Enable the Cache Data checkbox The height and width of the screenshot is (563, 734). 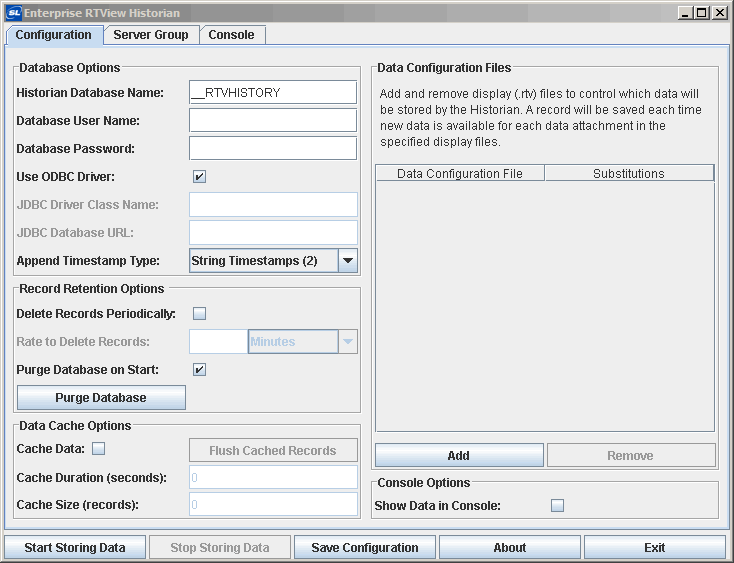click(98, 449)
